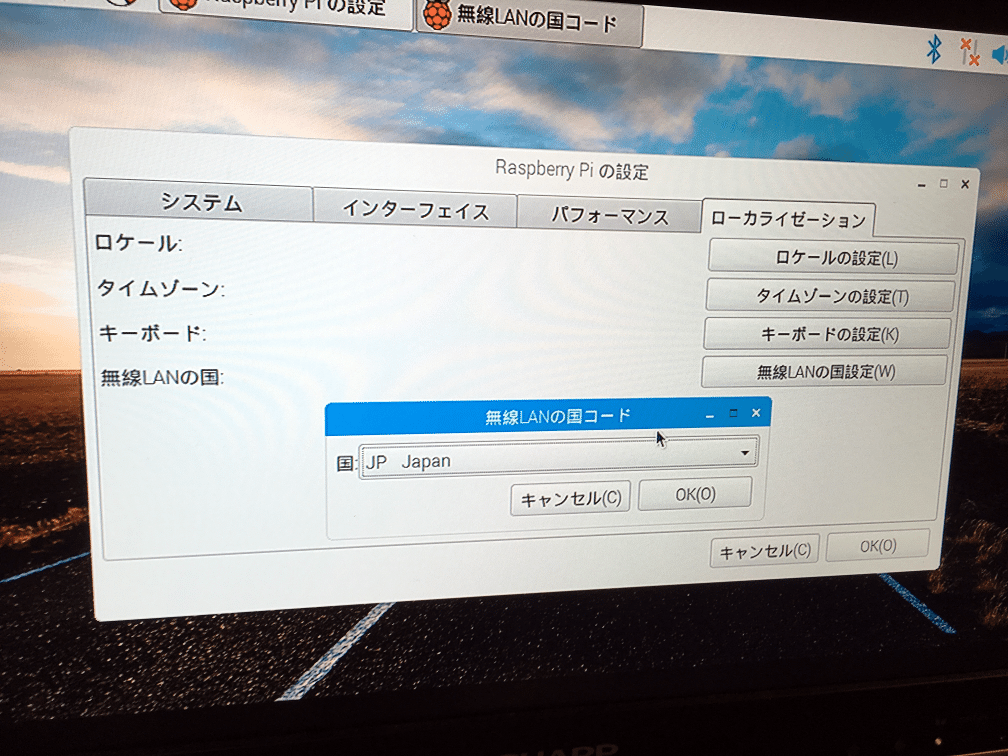Select the ローカライゼーション tab
The height and width of the screenshot is (756, 1008).
point(788,219)
